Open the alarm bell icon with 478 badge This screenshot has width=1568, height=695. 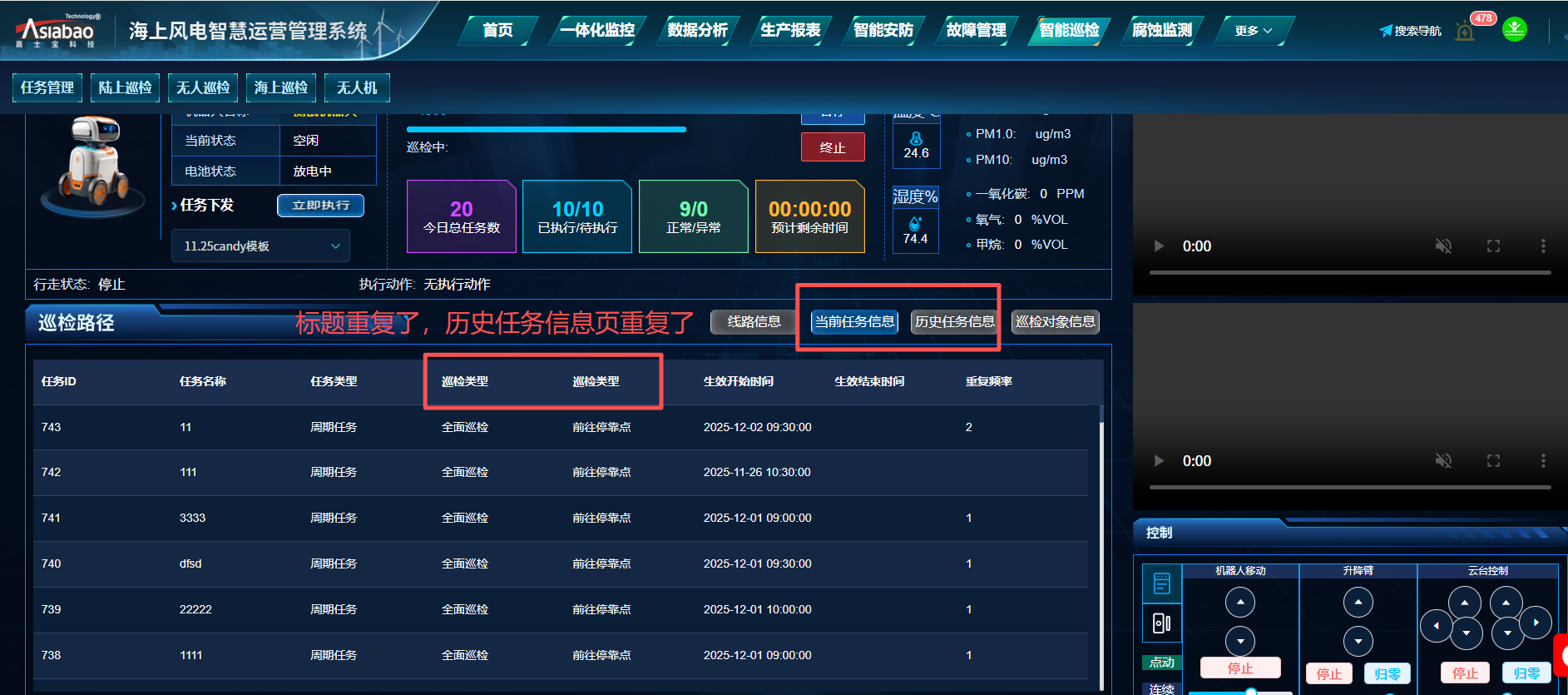1466,32
